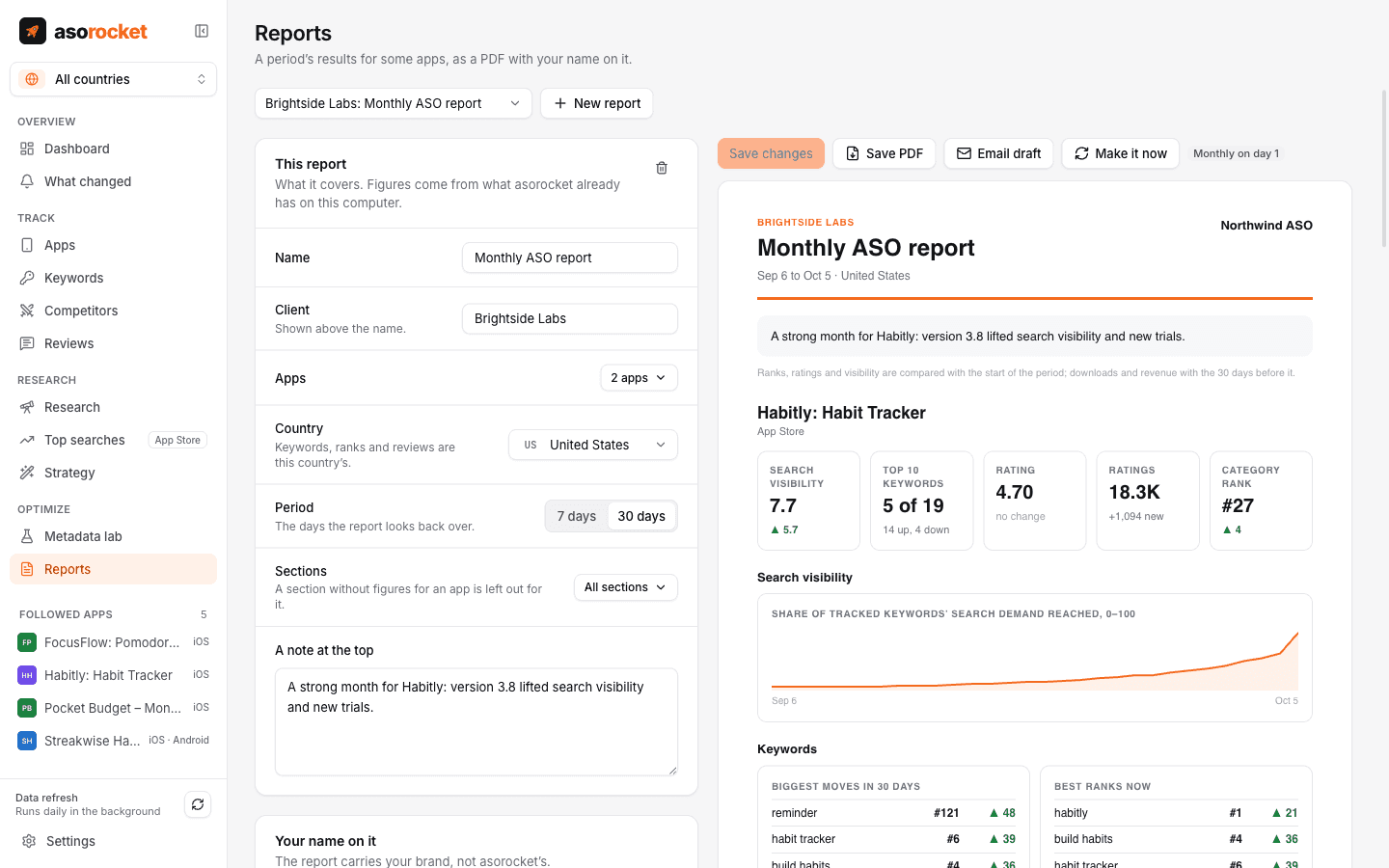Screen dimensions: 1389x868
Task: Open Apps in Track section
Action: click(x=114, y=245)
